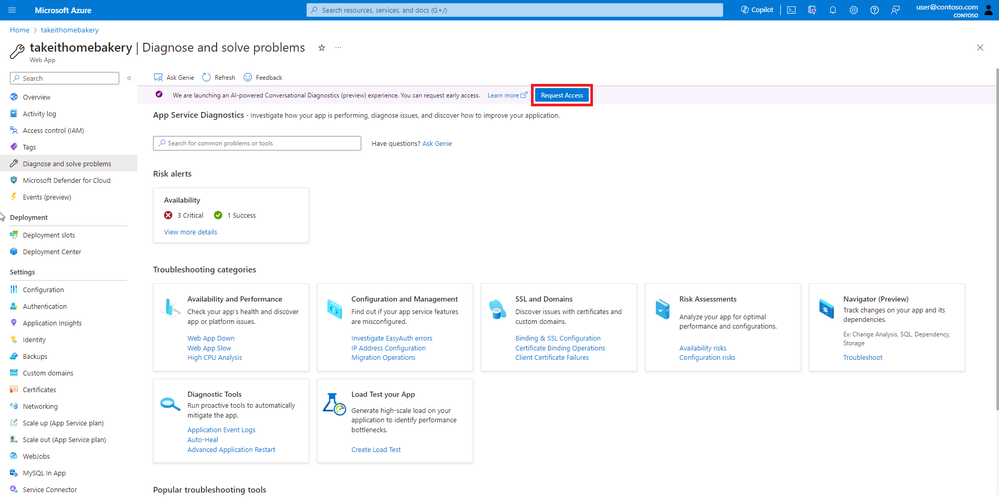Image resolution: width=999 pixels, height=500 pixels.
Task: Collapse the sidebar with double chevron
Action: [129, 78]
